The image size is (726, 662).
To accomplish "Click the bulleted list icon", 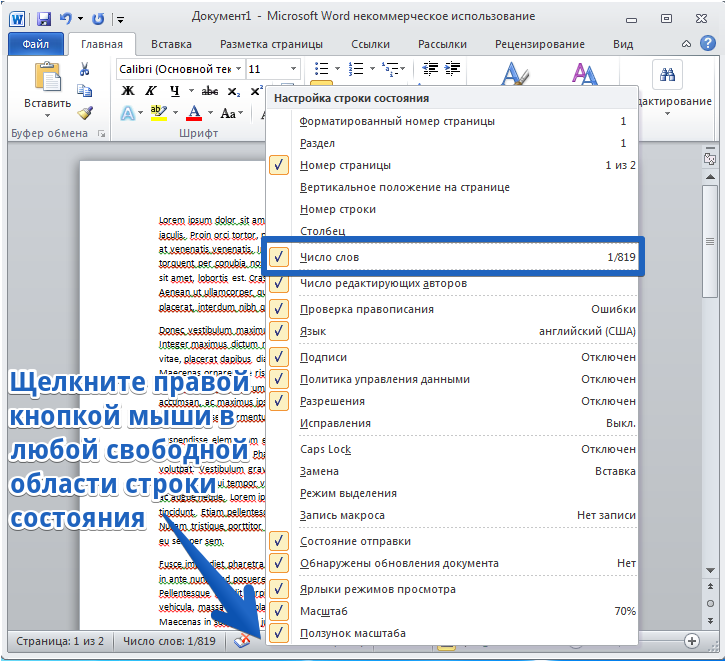I will click(322, 69).
